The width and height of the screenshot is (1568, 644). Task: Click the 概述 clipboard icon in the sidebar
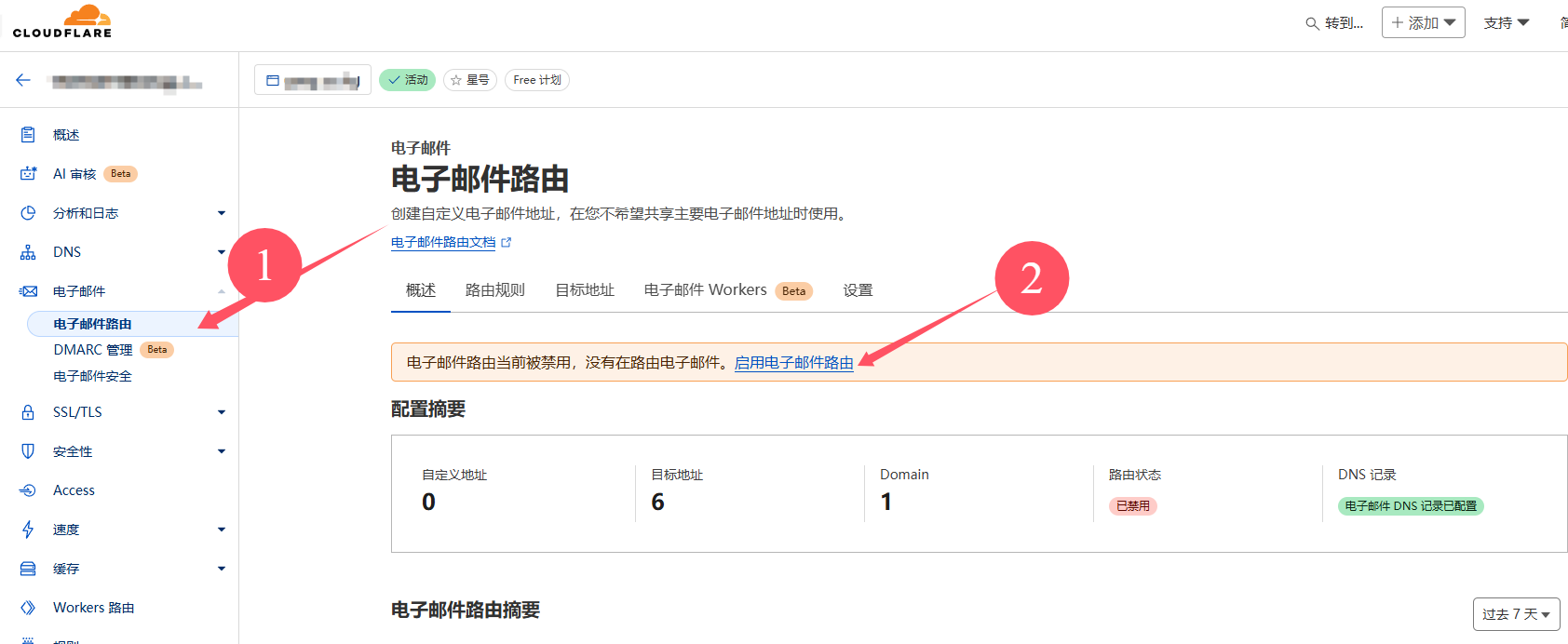[28, 135]
